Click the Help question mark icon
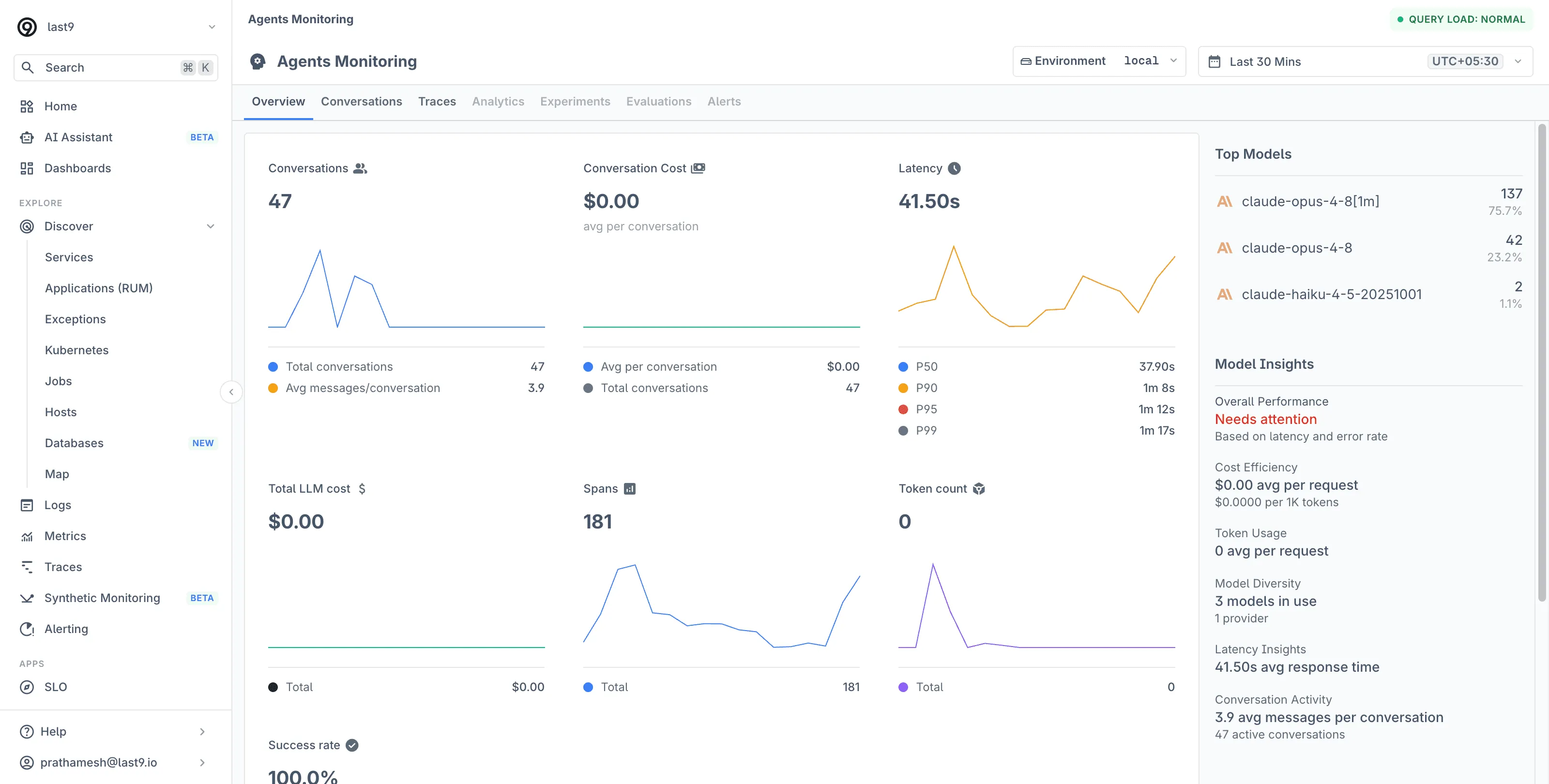Image resolution: width=1549 pixels, height=784 pixels. point(27,732)
